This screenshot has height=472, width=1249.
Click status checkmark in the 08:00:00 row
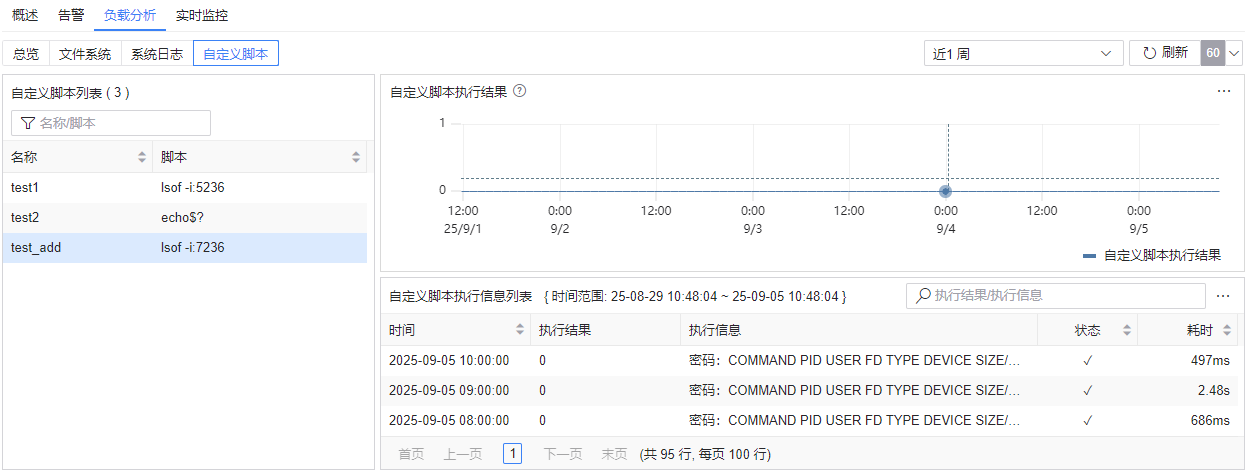tap(1088, 420)
